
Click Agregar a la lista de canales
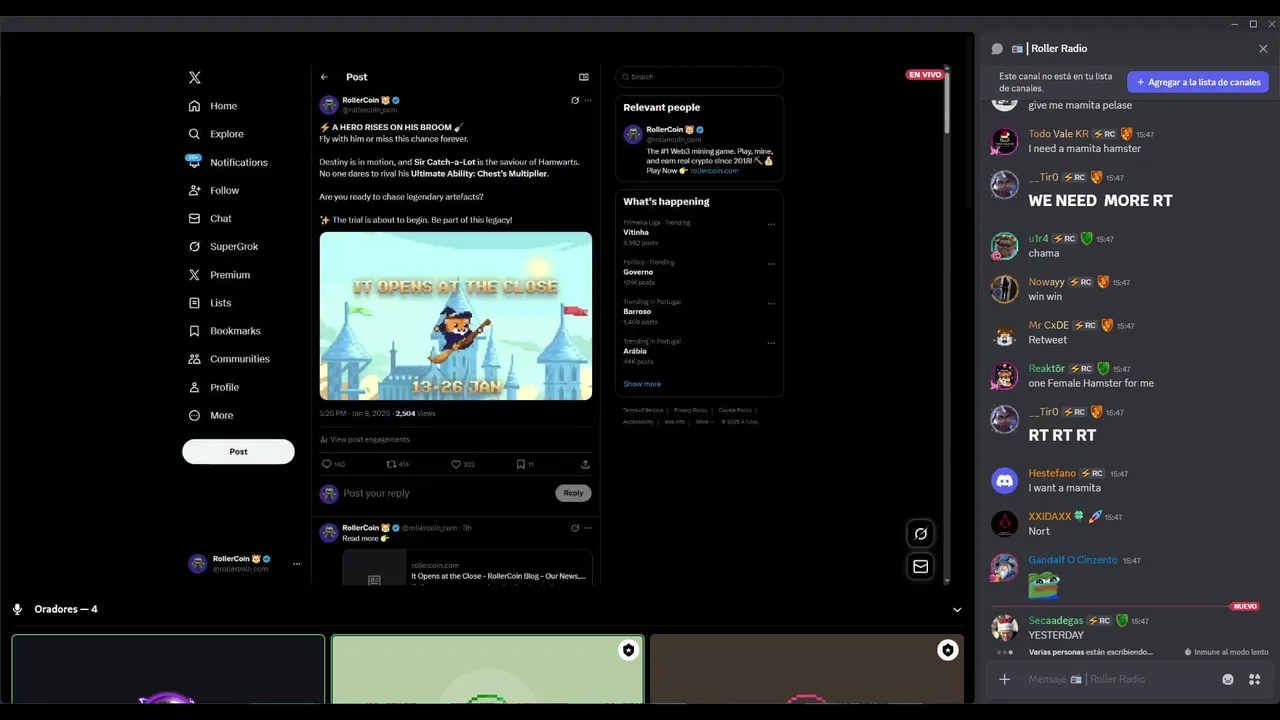pos(1198,82)
